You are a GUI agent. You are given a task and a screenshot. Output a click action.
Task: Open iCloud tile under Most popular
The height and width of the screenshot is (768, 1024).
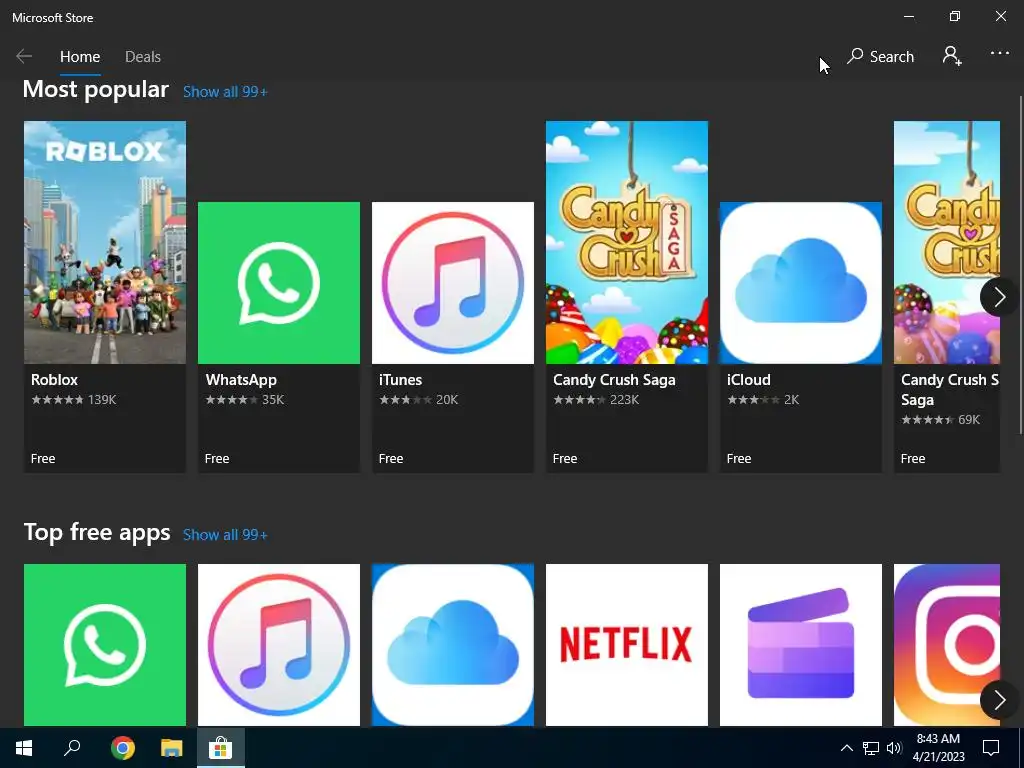pos(801,336)
